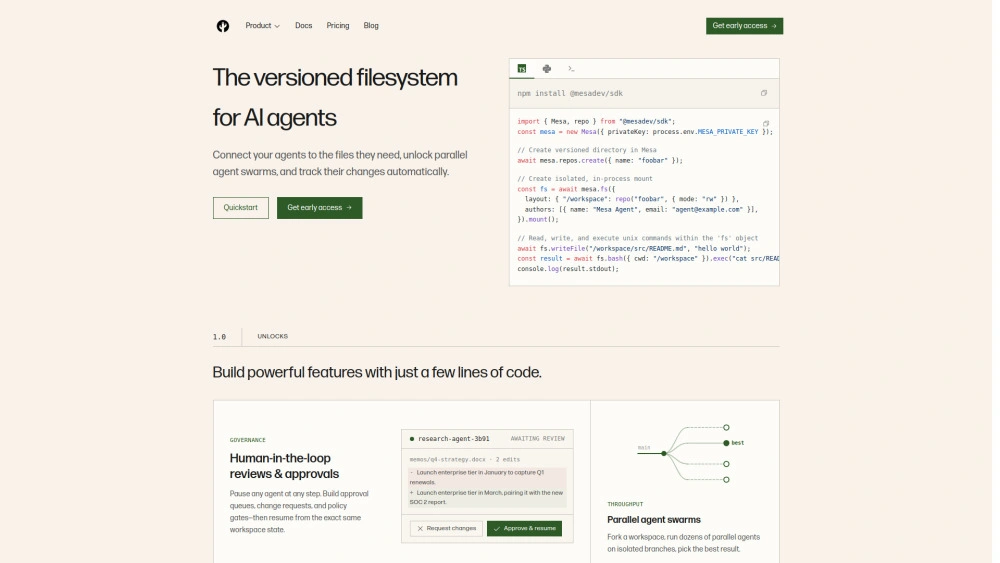Viewport: 1000px width, 563px height.
Task: Click Get early access below hero text
Action: point(320,208)
